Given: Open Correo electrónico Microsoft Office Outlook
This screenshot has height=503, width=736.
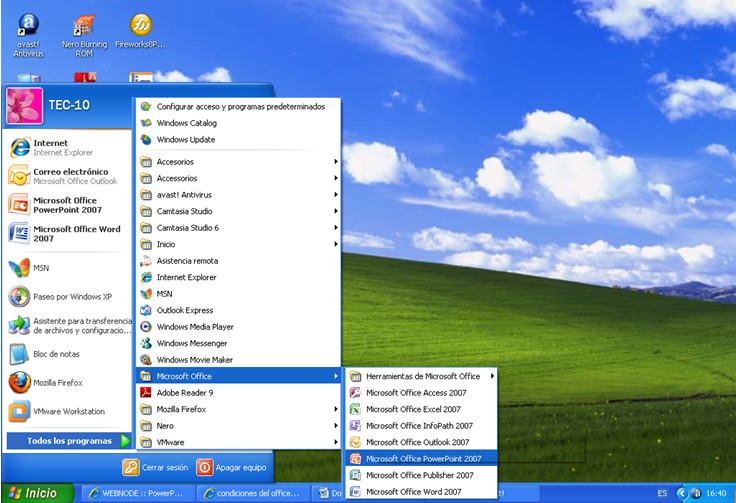Looking at the screenshot, I should click(x=68, y=176).
